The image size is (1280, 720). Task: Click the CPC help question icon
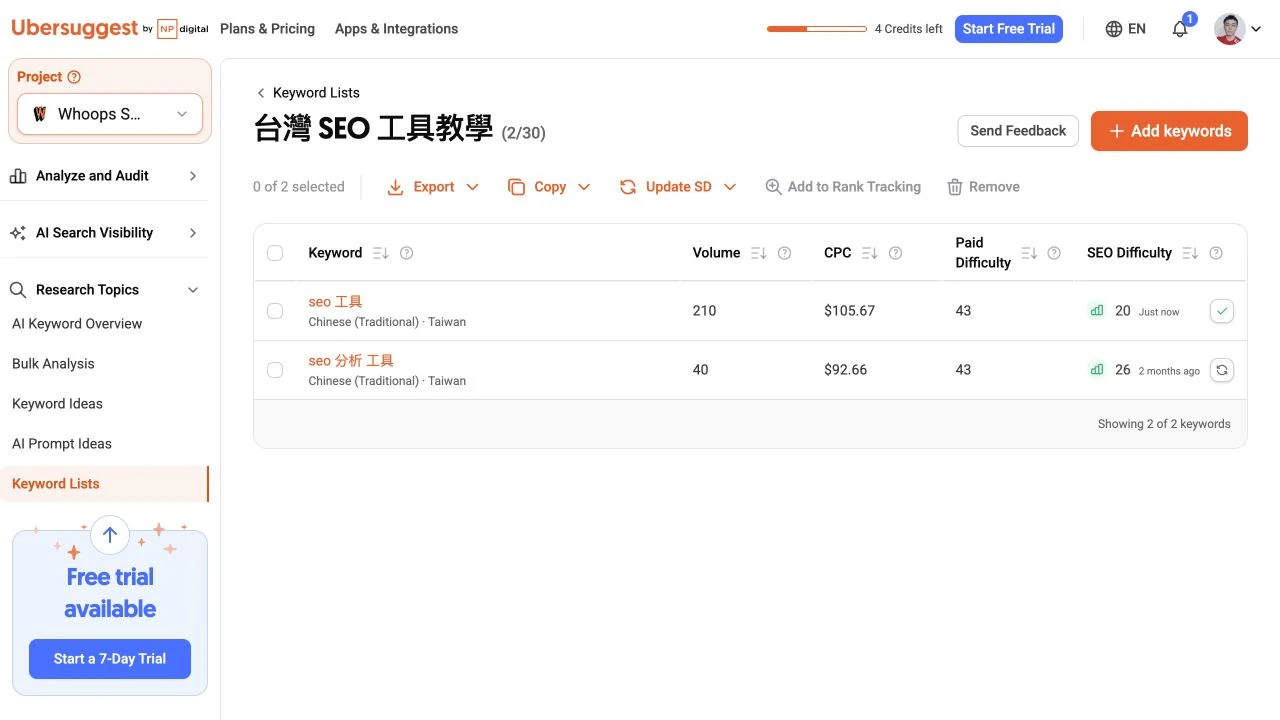[895, 253]
